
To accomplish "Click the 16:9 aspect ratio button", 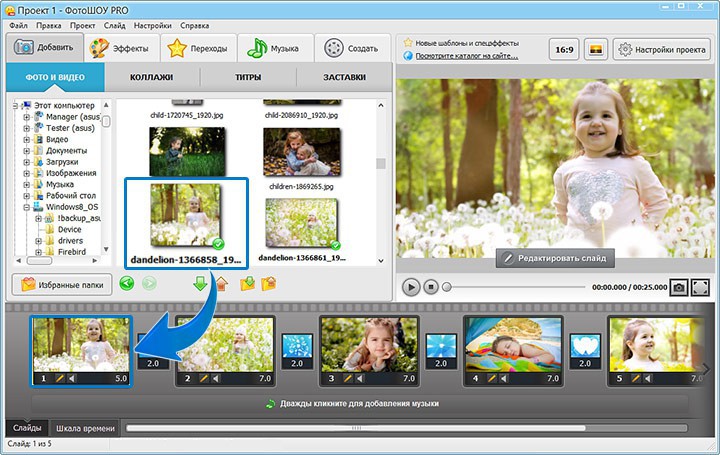I will pyautogui.click(x=564, y=49).
